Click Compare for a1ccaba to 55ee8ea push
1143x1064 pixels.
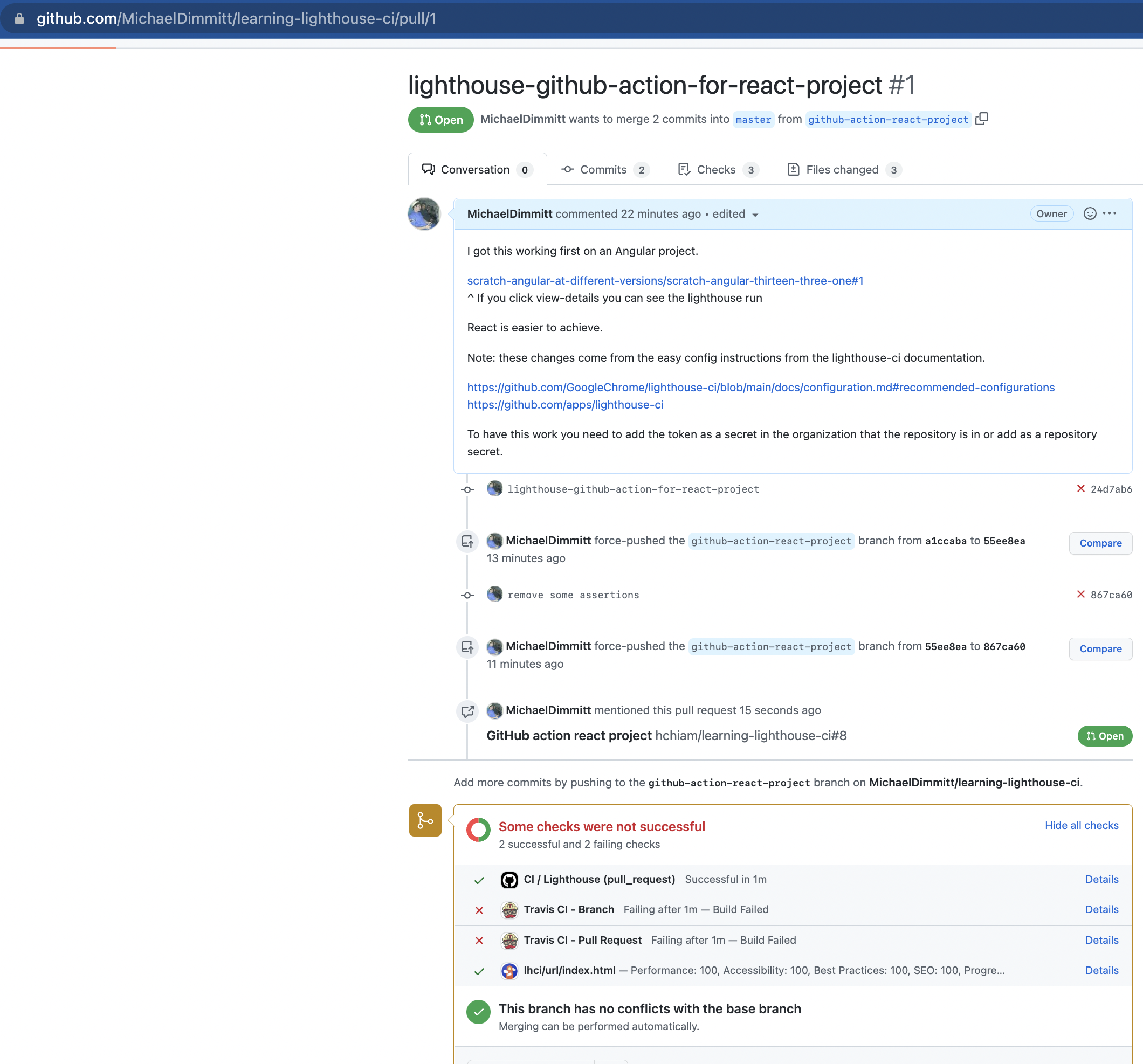coord(1100,543)
